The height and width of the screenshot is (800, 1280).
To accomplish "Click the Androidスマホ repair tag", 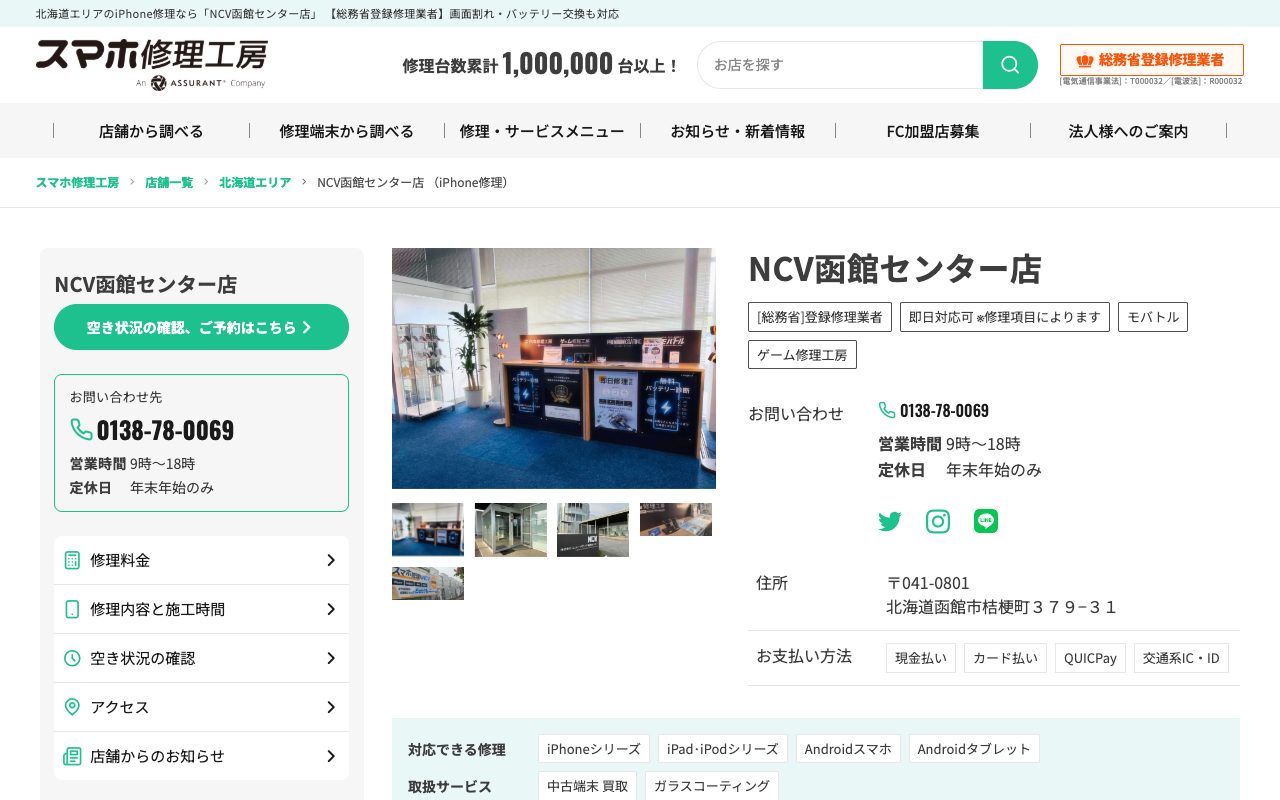I will coord(848,749).
